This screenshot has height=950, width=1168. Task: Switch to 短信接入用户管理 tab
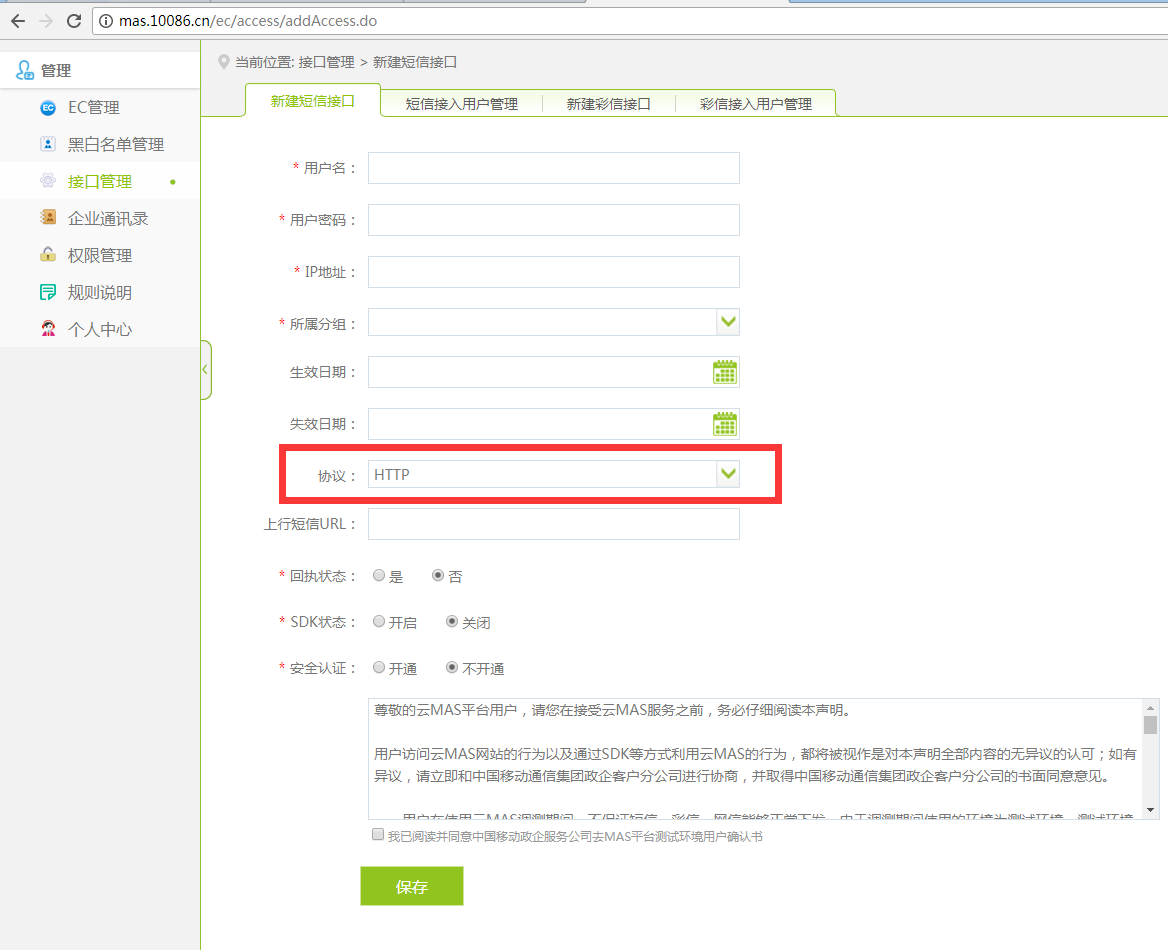point(461,104)
